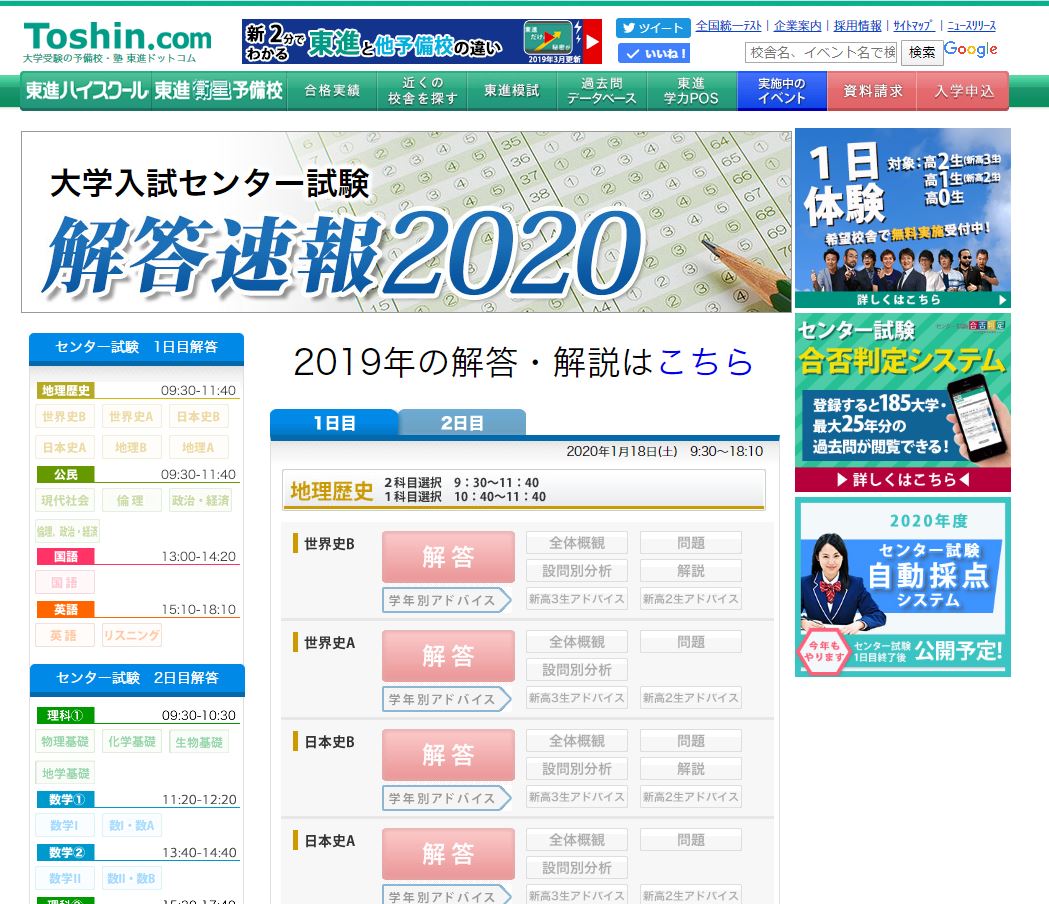Click the いいね! like button
The width and height of the screenshot is (1049, 904).
[653, 53]
